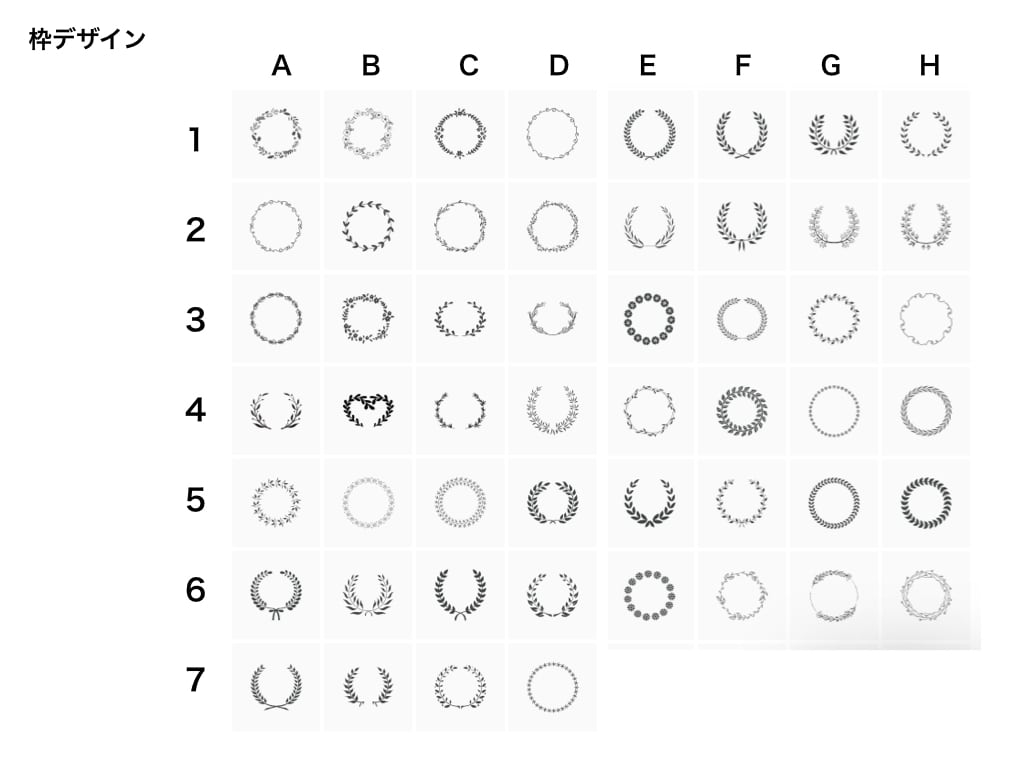Select the dark laurel wreath D5
Image resolution: width=1024 pixels, height=768 pixels.
pos(552,503)
